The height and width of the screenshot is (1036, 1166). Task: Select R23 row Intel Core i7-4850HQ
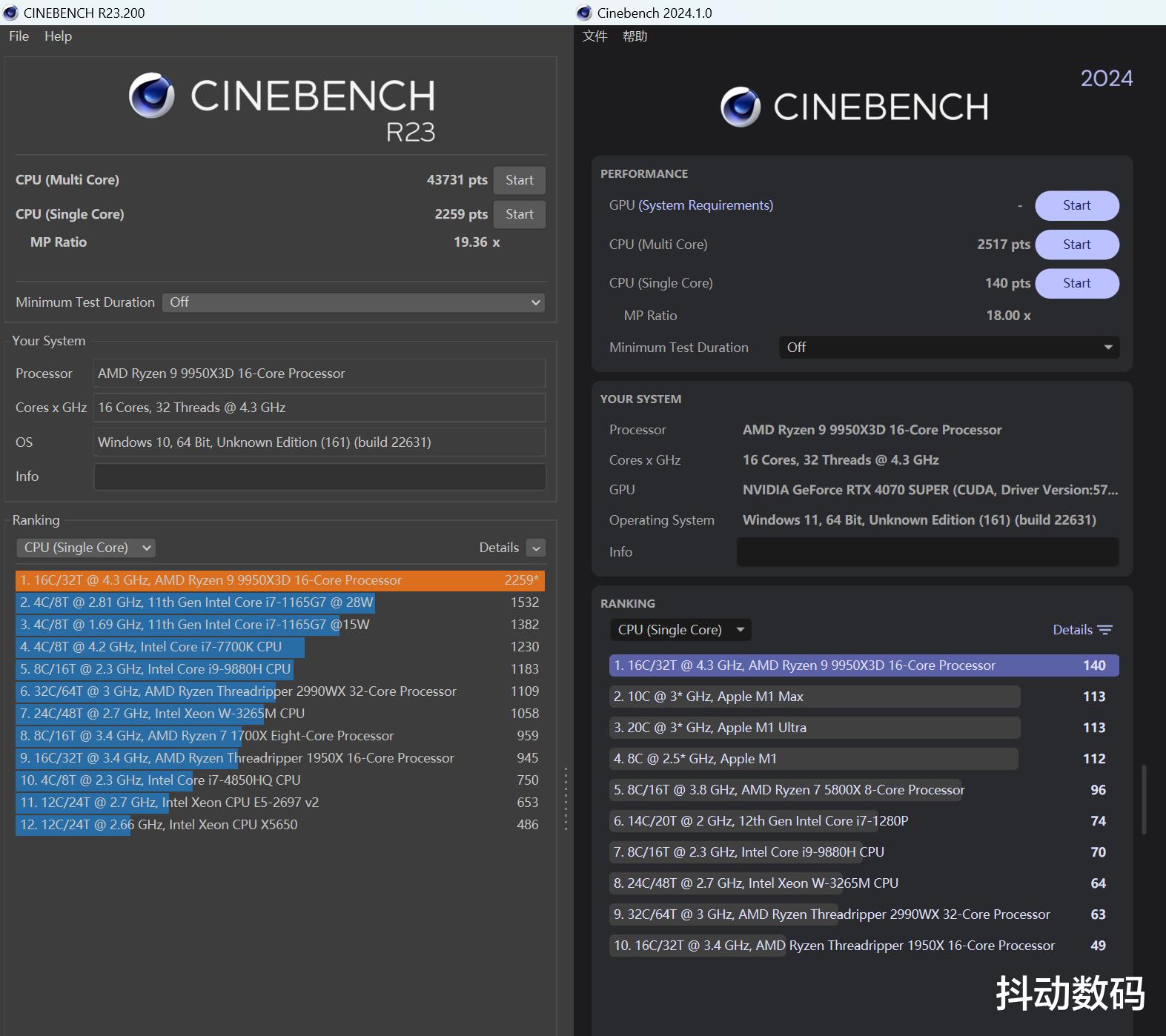[x=280, y=780]
